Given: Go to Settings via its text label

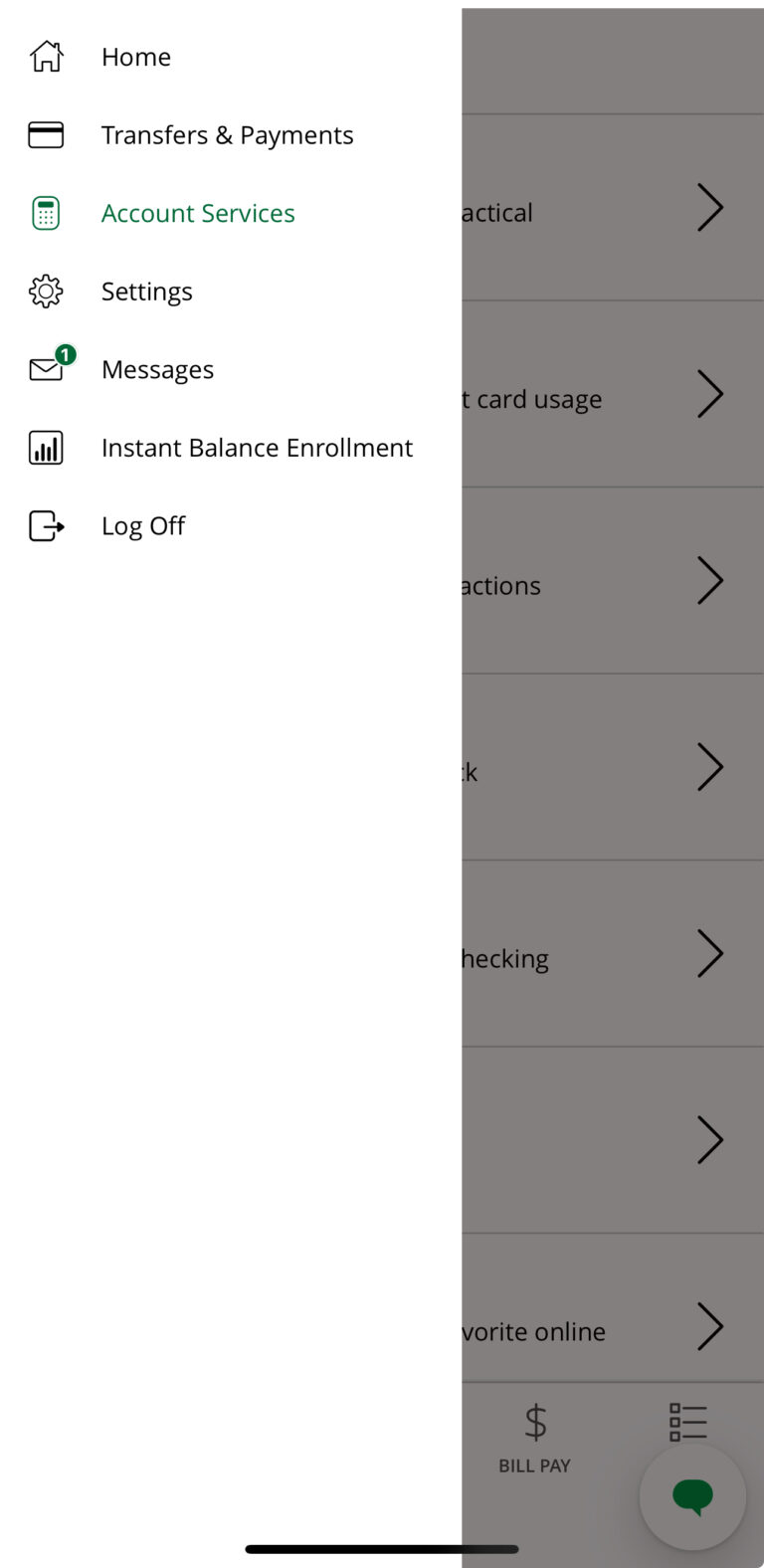Looking at the screenshot, I should (147, 292).
